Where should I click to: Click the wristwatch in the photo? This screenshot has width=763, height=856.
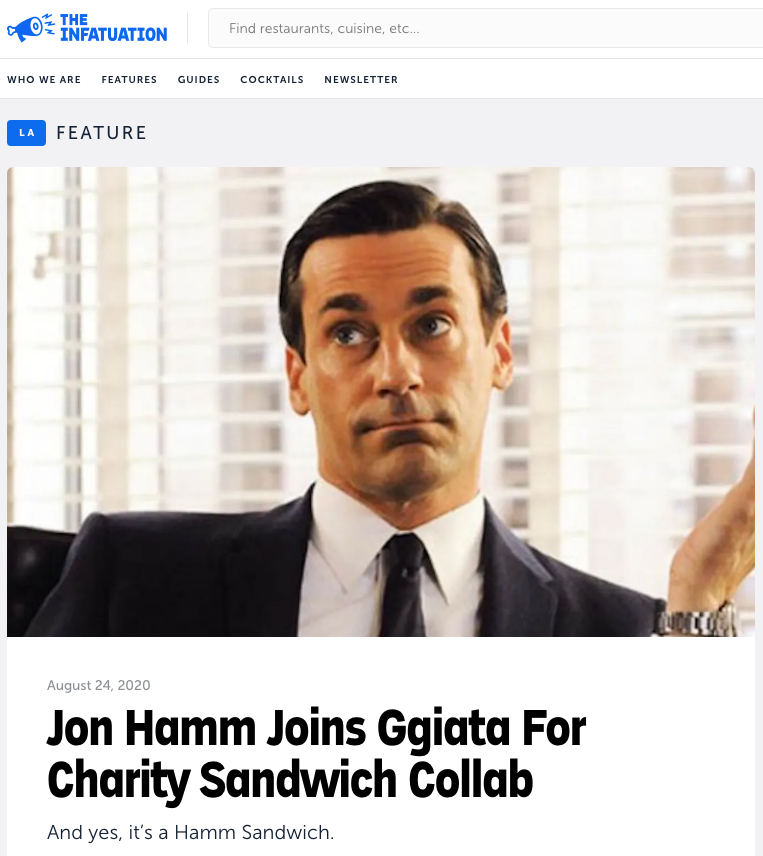(x=698, y=620)
